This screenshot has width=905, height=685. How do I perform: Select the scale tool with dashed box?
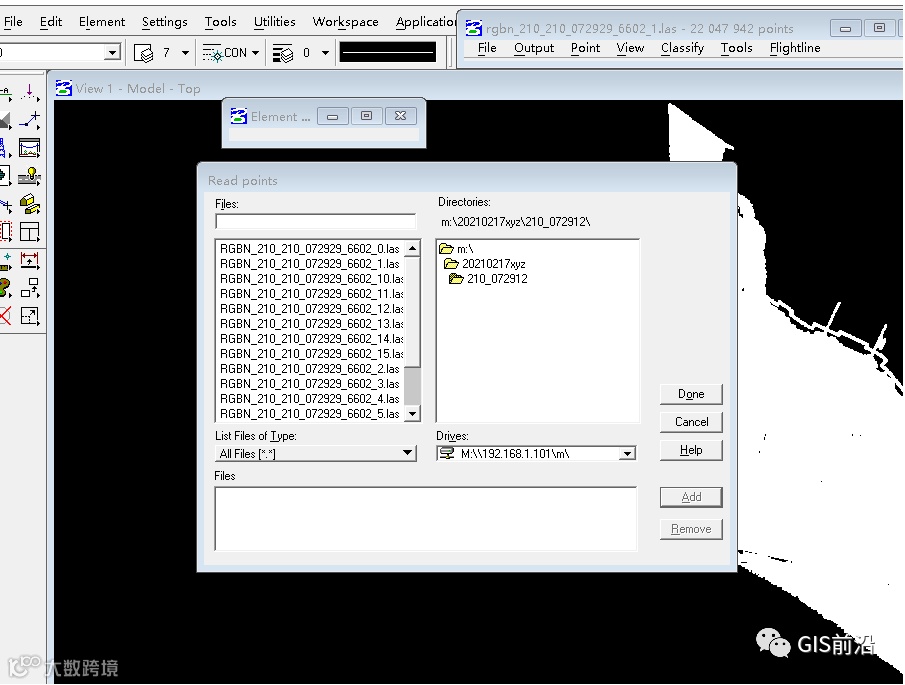click(x=29, y=316)
